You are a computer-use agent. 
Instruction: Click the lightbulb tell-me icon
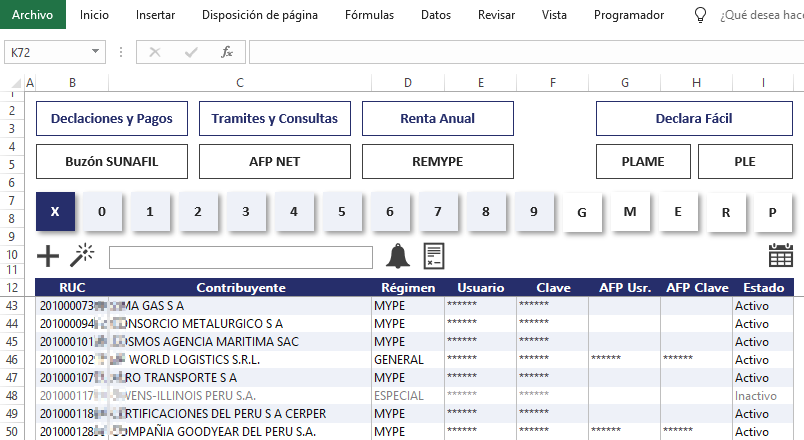click(x=700, y=15)
